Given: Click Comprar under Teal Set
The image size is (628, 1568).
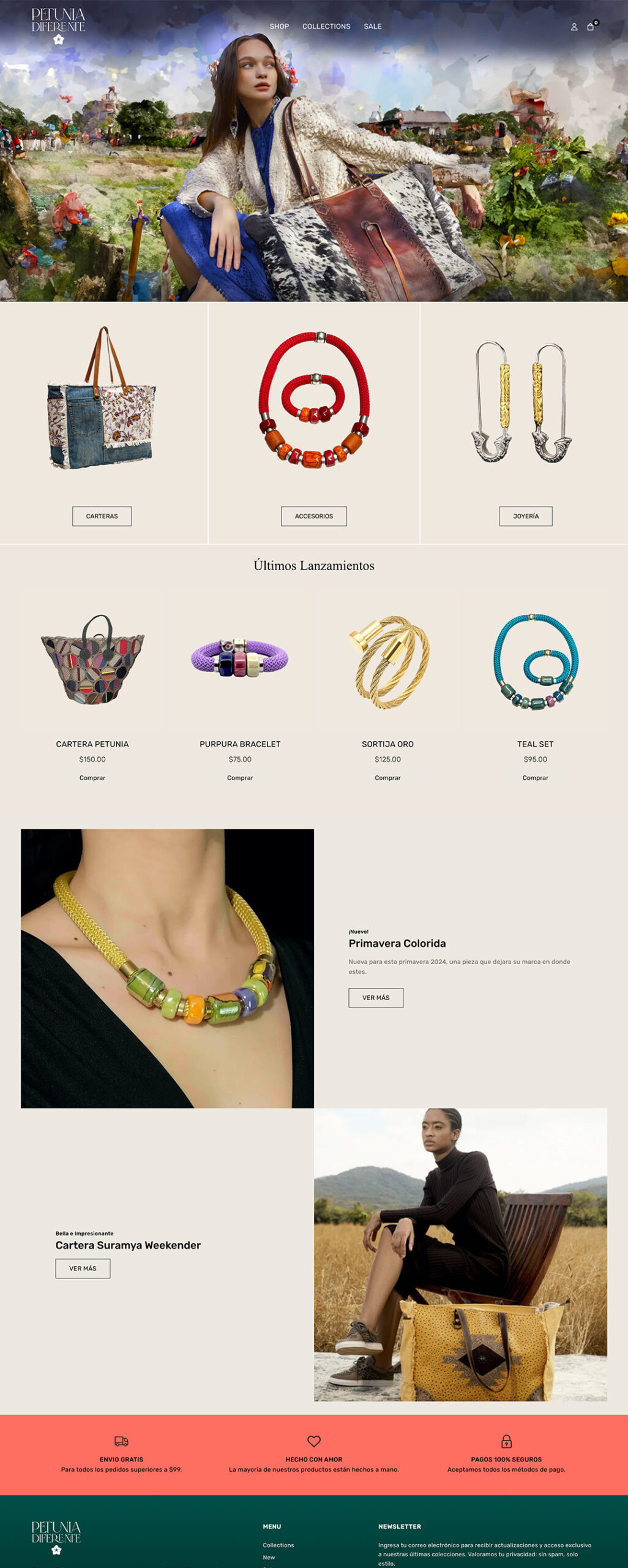Looking at the screenshot, I should 536,778.
